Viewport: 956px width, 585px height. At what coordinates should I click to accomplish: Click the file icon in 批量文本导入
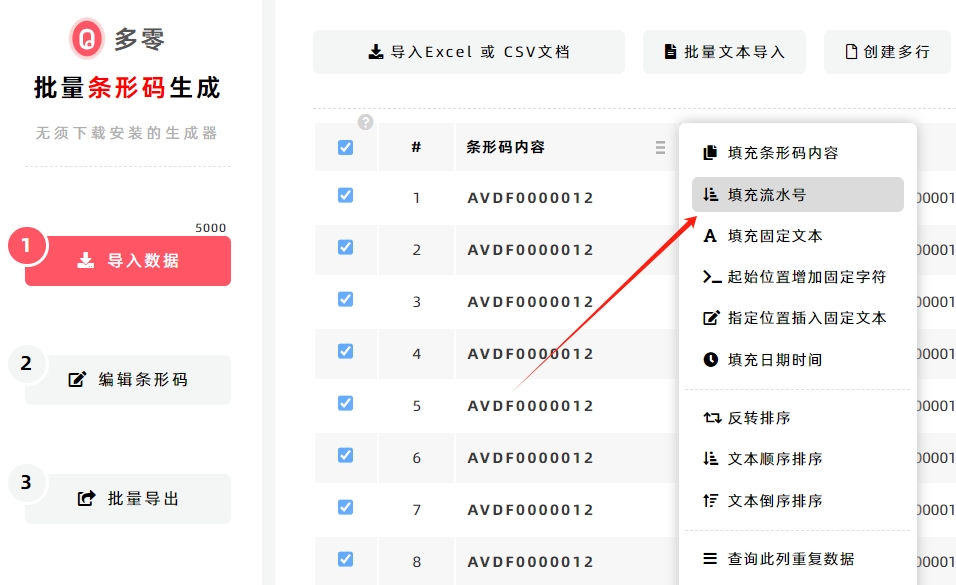coord(670,52)
